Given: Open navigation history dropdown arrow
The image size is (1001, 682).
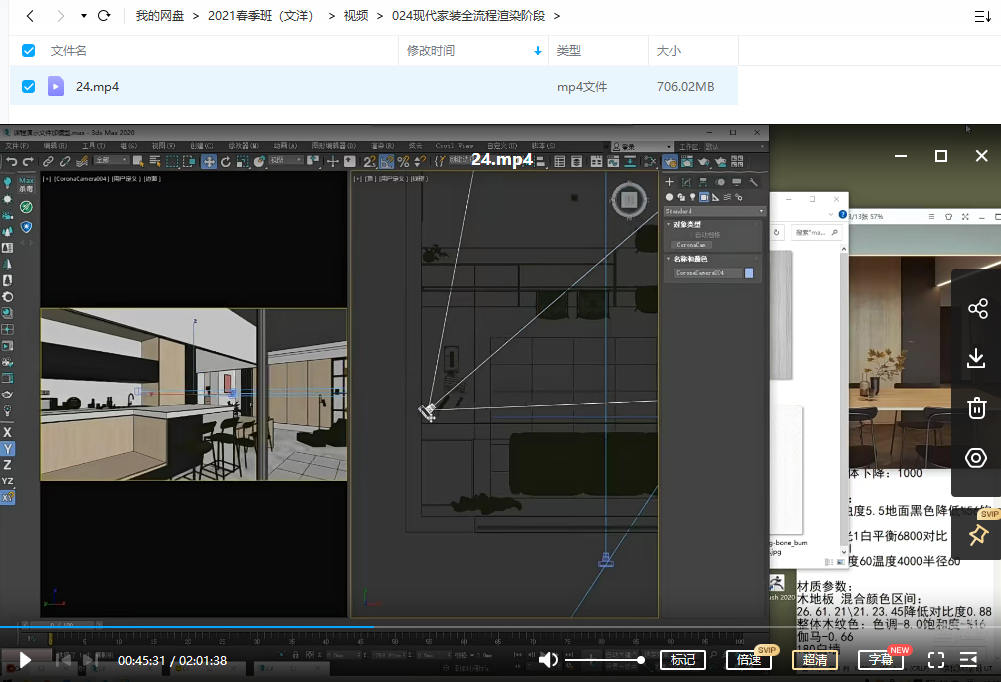Looking at the screenshot, I should click(x=84, y=16).
